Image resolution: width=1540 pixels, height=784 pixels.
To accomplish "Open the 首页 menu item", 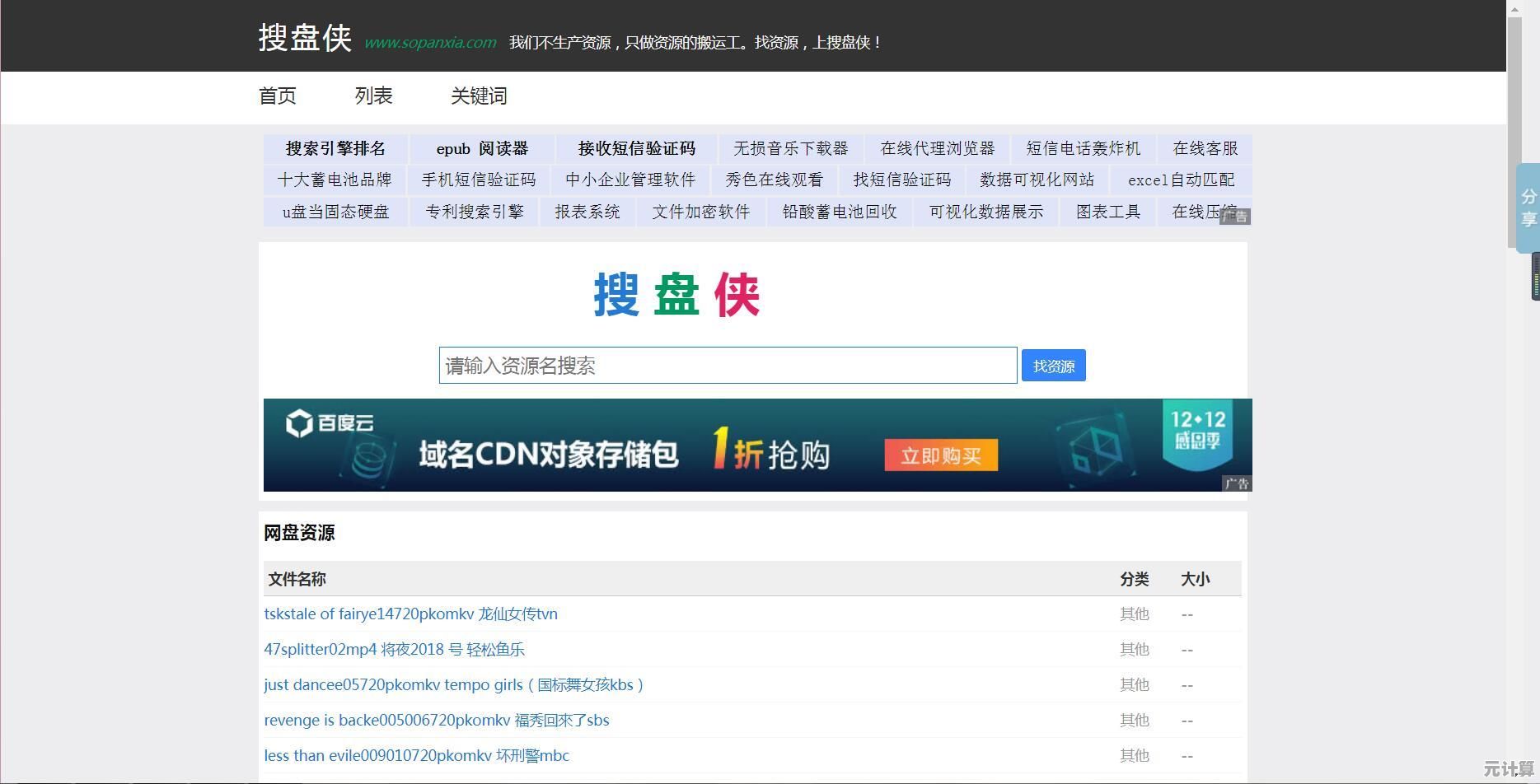I will [x=276, y=96].
